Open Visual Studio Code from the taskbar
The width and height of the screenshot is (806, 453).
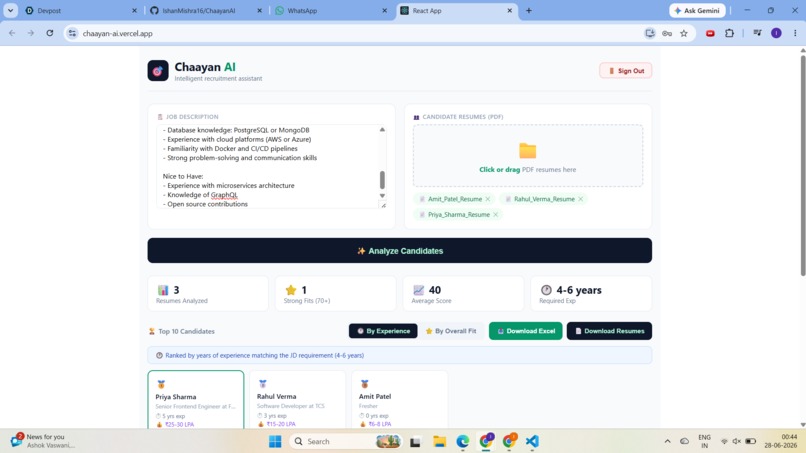[532, 441]
